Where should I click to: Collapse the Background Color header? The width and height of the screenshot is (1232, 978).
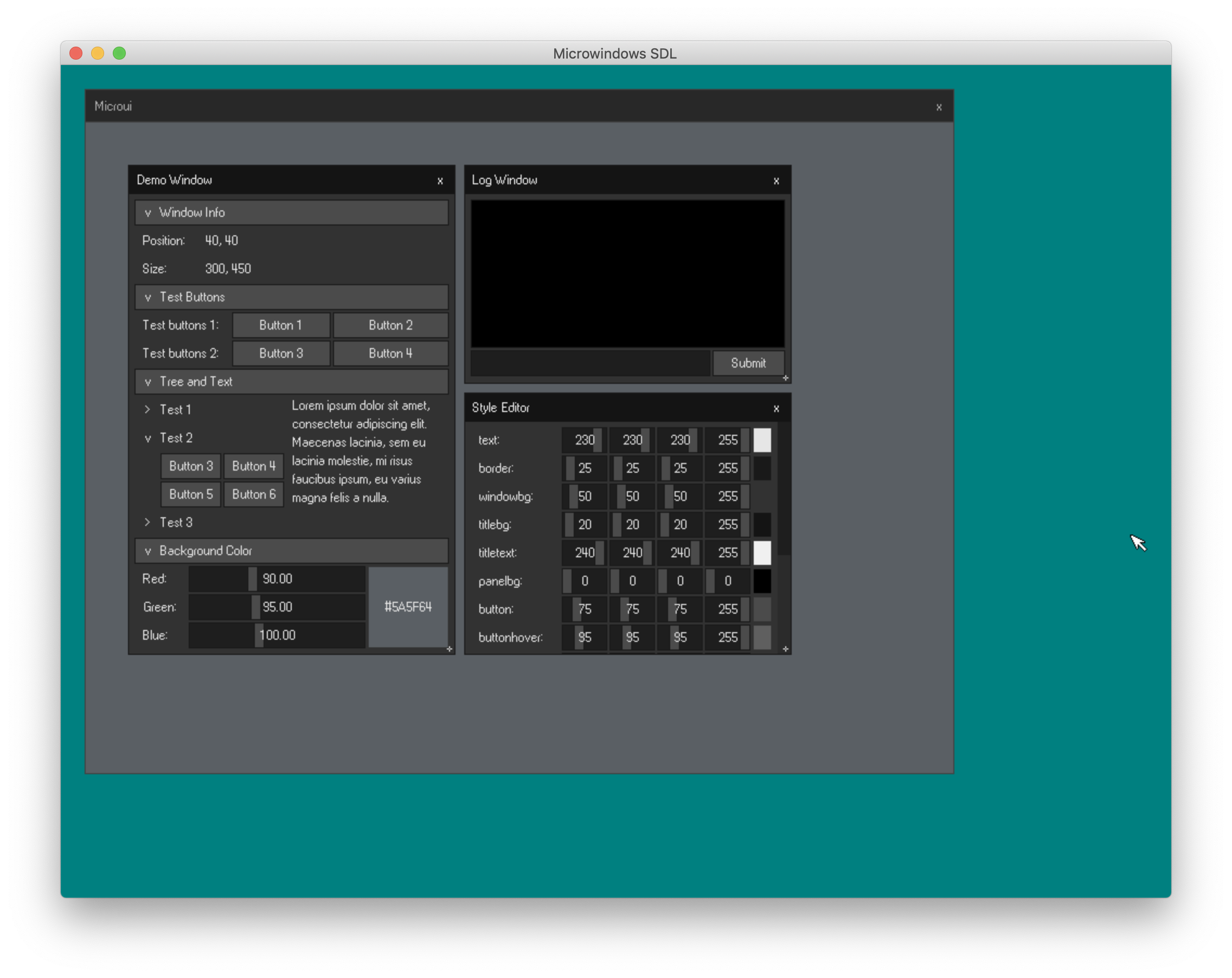pyautogui.click(x=291, y=551)
